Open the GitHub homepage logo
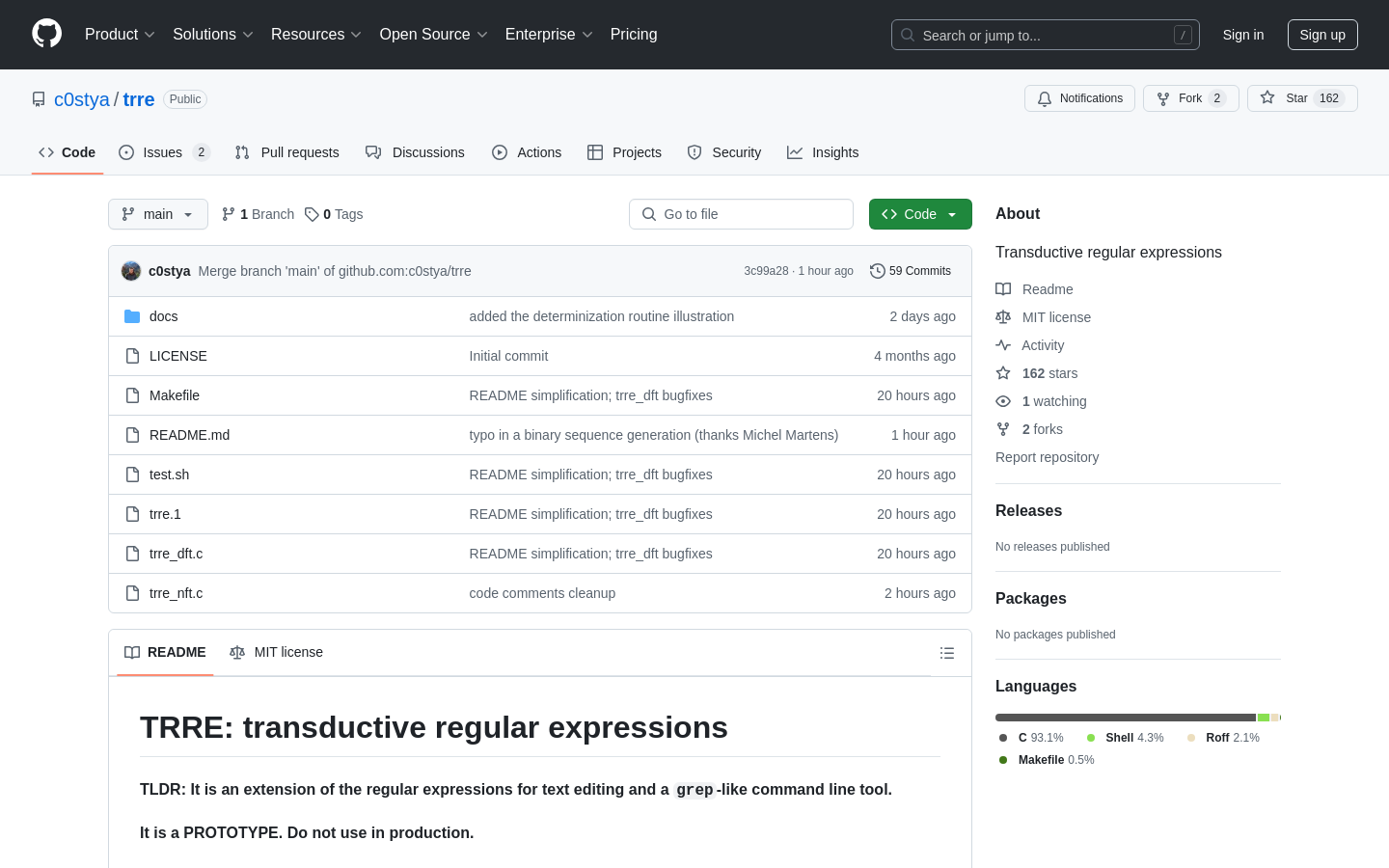The width and height of the screenshot is (1389, 868). click(46, 34)
